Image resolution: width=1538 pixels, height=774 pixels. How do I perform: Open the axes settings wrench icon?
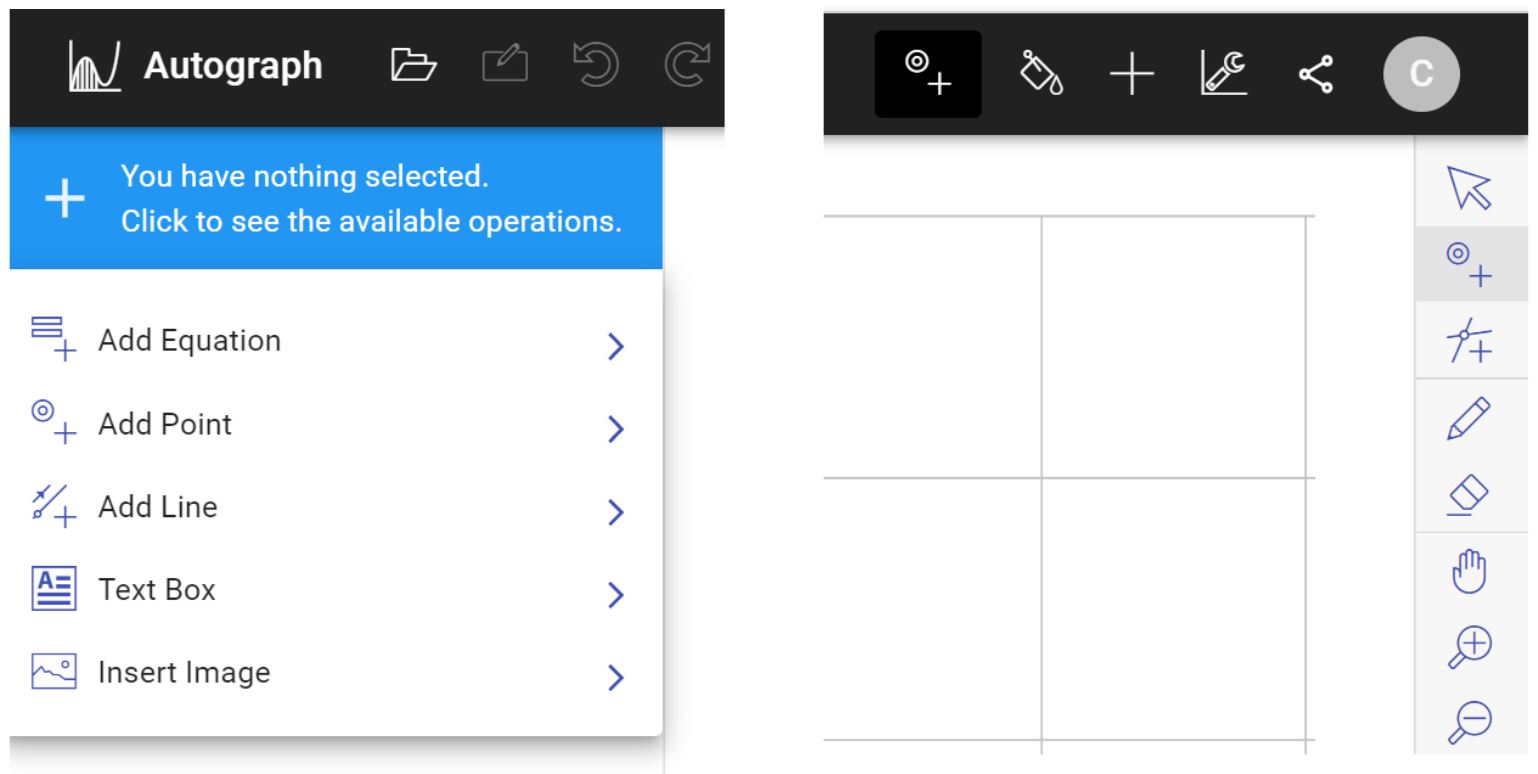tap(1223, 74)
